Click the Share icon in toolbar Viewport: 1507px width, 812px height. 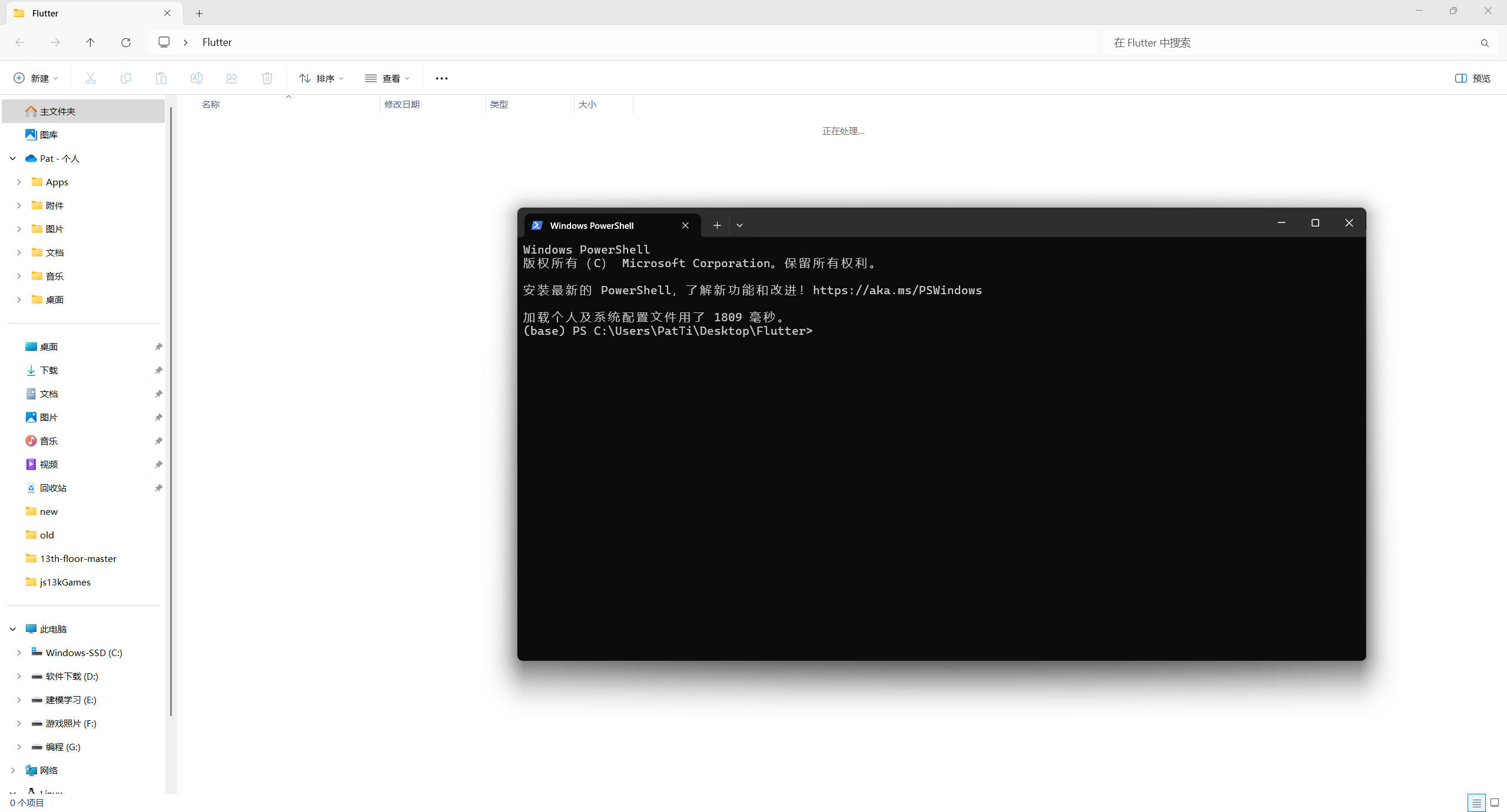[231, 78]
